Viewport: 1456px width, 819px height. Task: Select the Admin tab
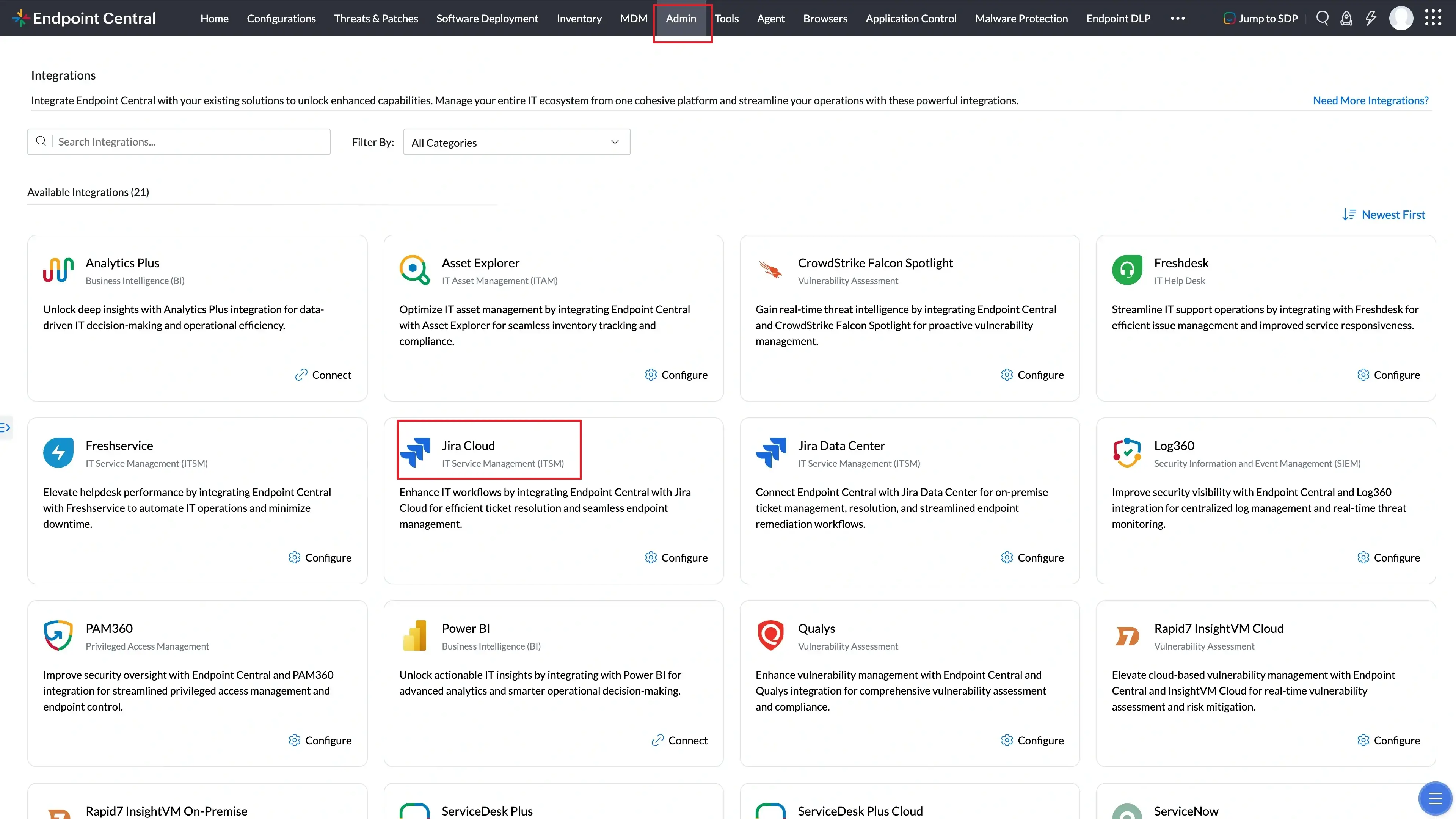coord(681,18)
